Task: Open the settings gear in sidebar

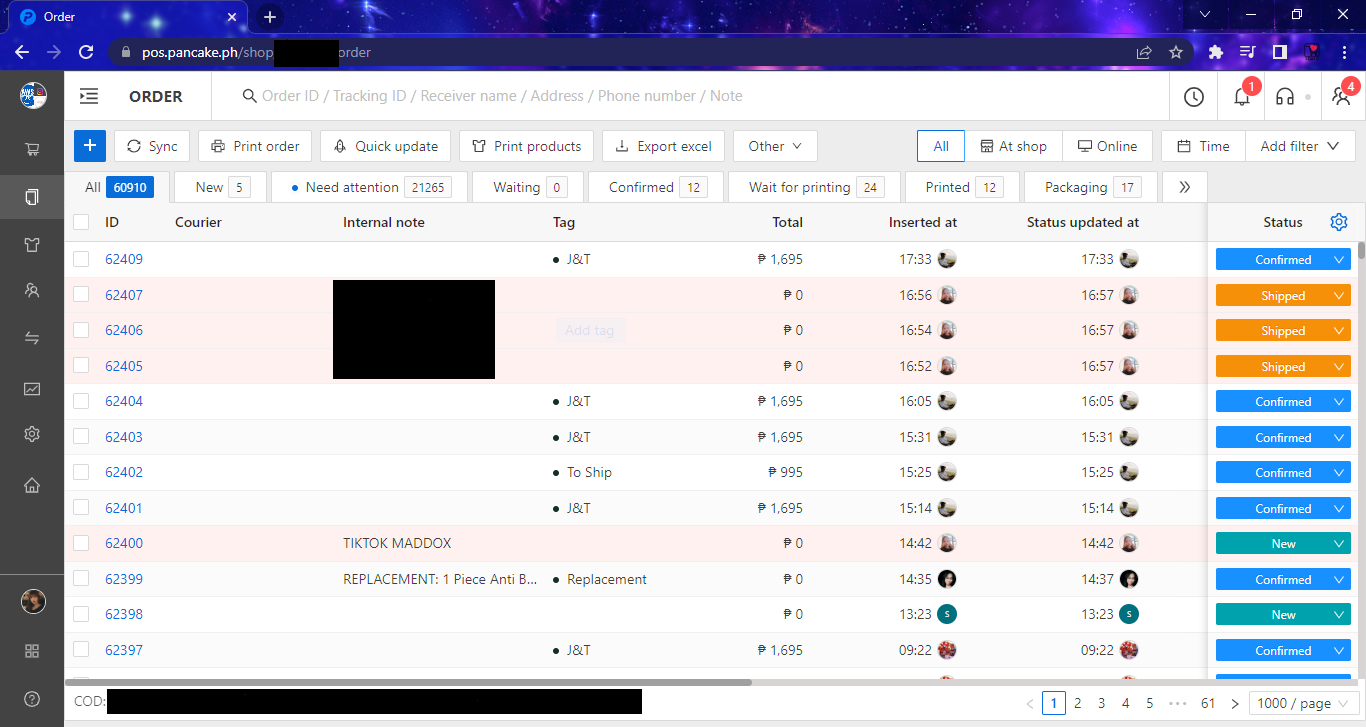Action: (x=32, y=434)
